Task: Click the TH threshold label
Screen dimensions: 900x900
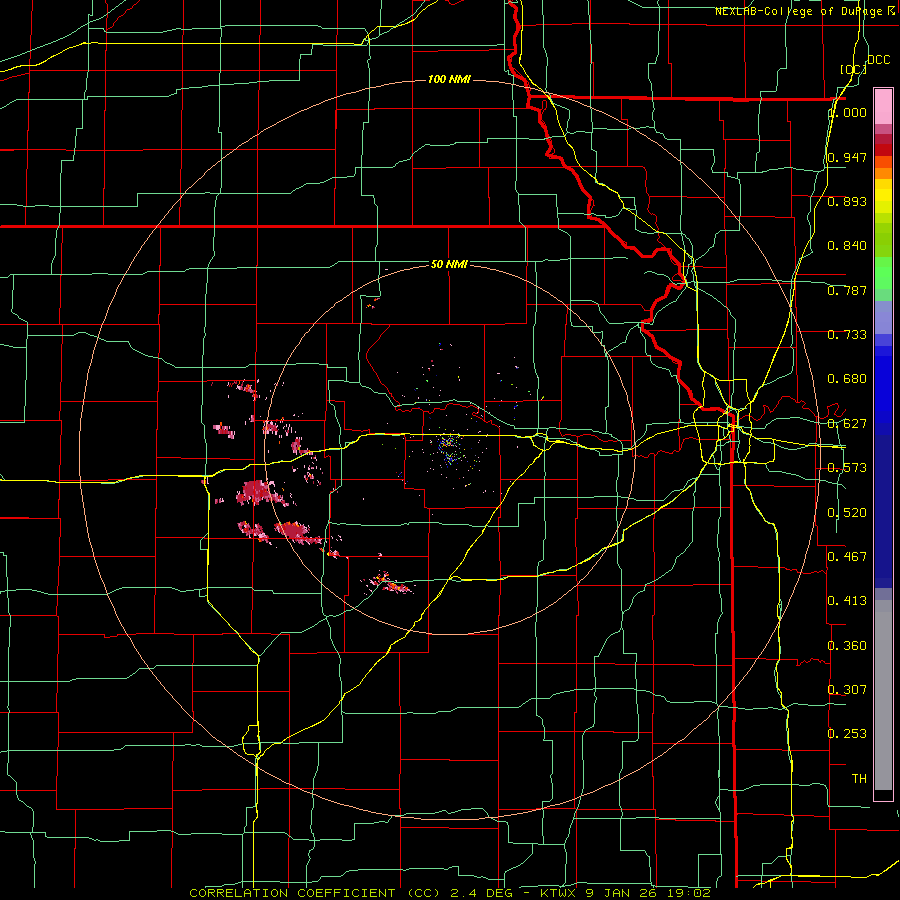Action: coord(859,779)
